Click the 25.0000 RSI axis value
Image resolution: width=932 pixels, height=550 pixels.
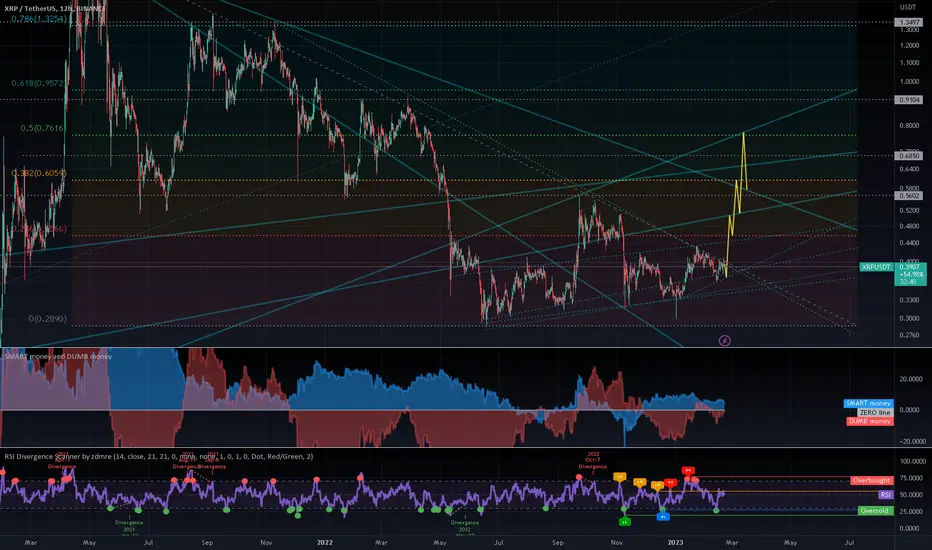click(x=911, y=511)
